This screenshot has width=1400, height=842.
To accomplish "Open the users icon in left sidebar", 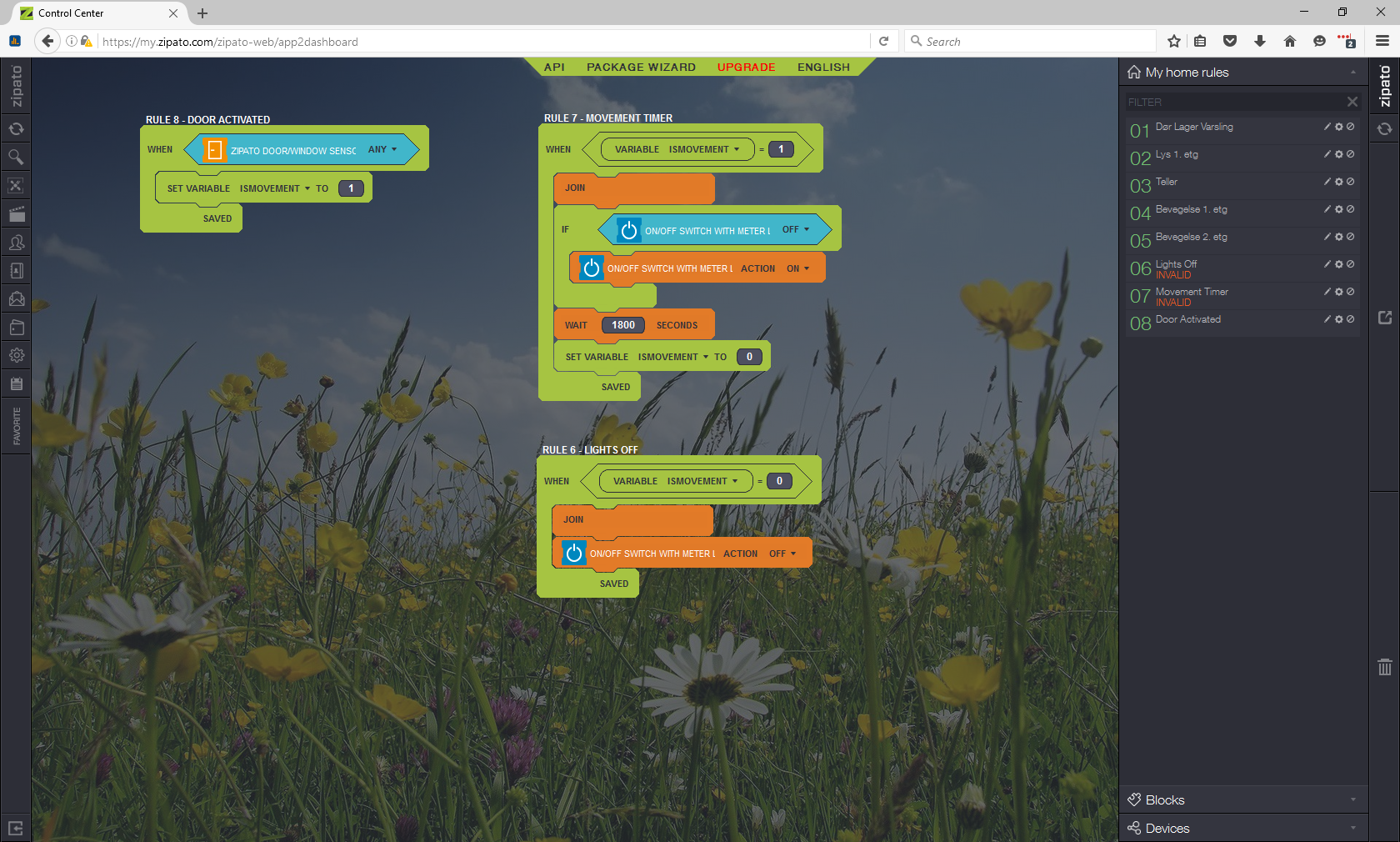I will tap(16, 243).
